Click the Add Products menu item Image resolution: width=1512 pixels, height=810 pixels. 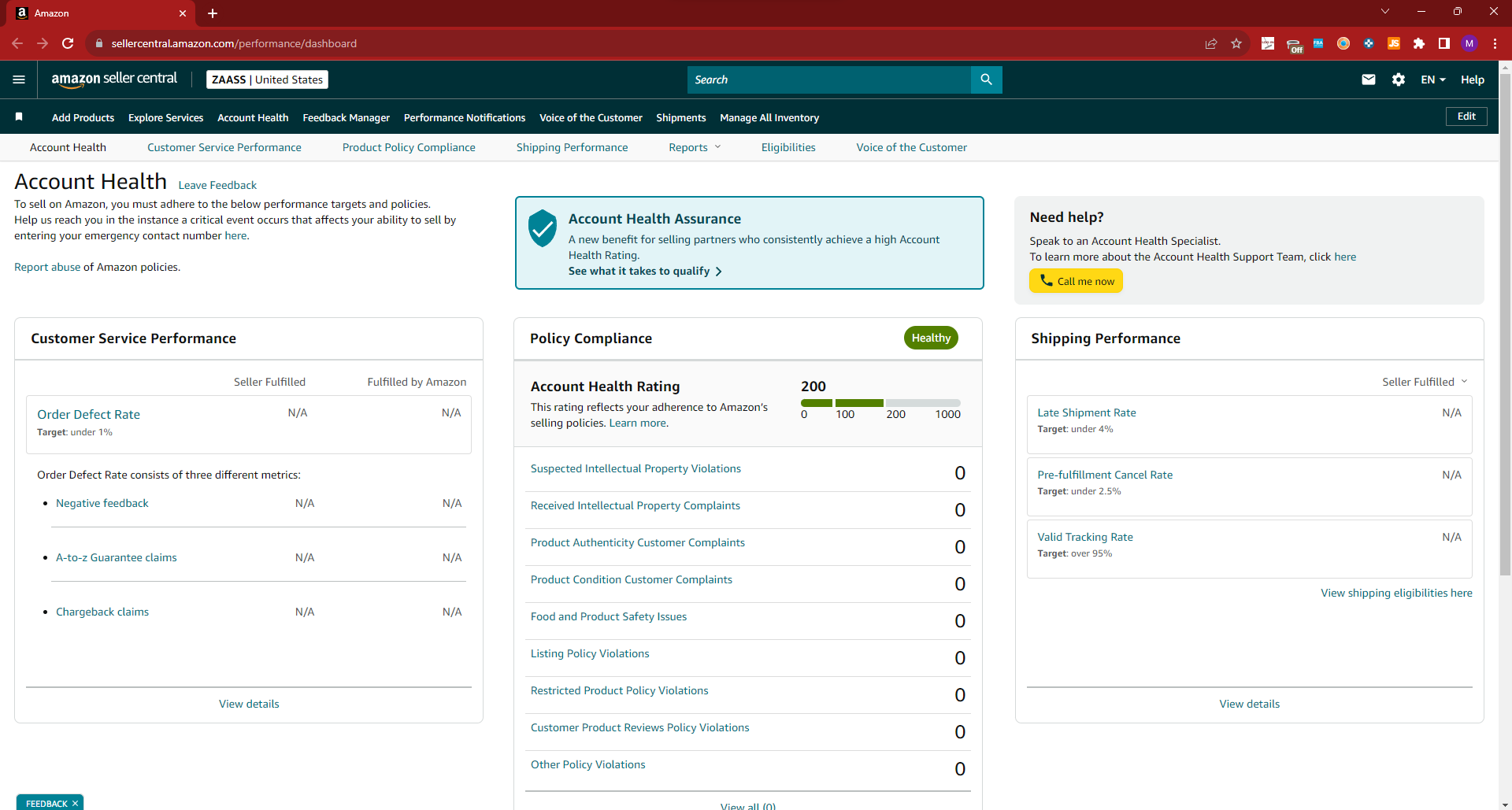click(83, 117)
